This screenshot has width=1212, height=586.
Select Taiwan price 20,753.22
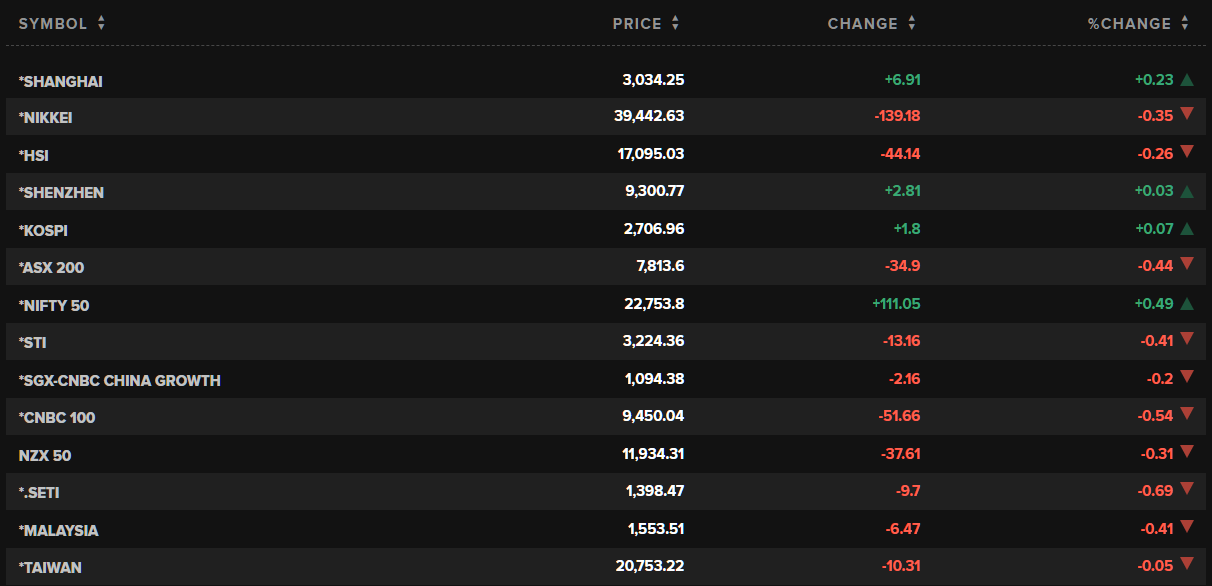point(650,566)
